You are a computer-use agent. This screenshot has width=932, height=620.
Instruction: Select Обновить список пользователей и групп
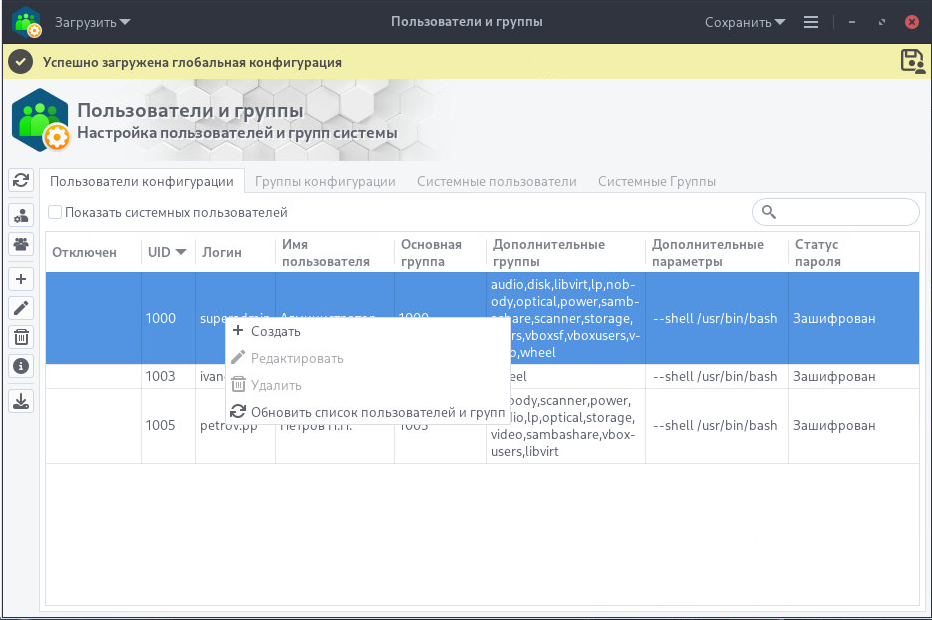[377, 412]
